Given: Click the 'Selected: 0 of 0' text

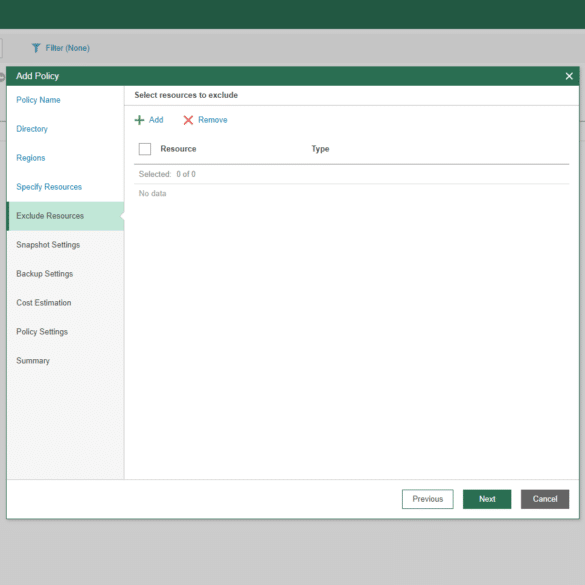Looking at the screenshot, I should (x=167, y=174).
